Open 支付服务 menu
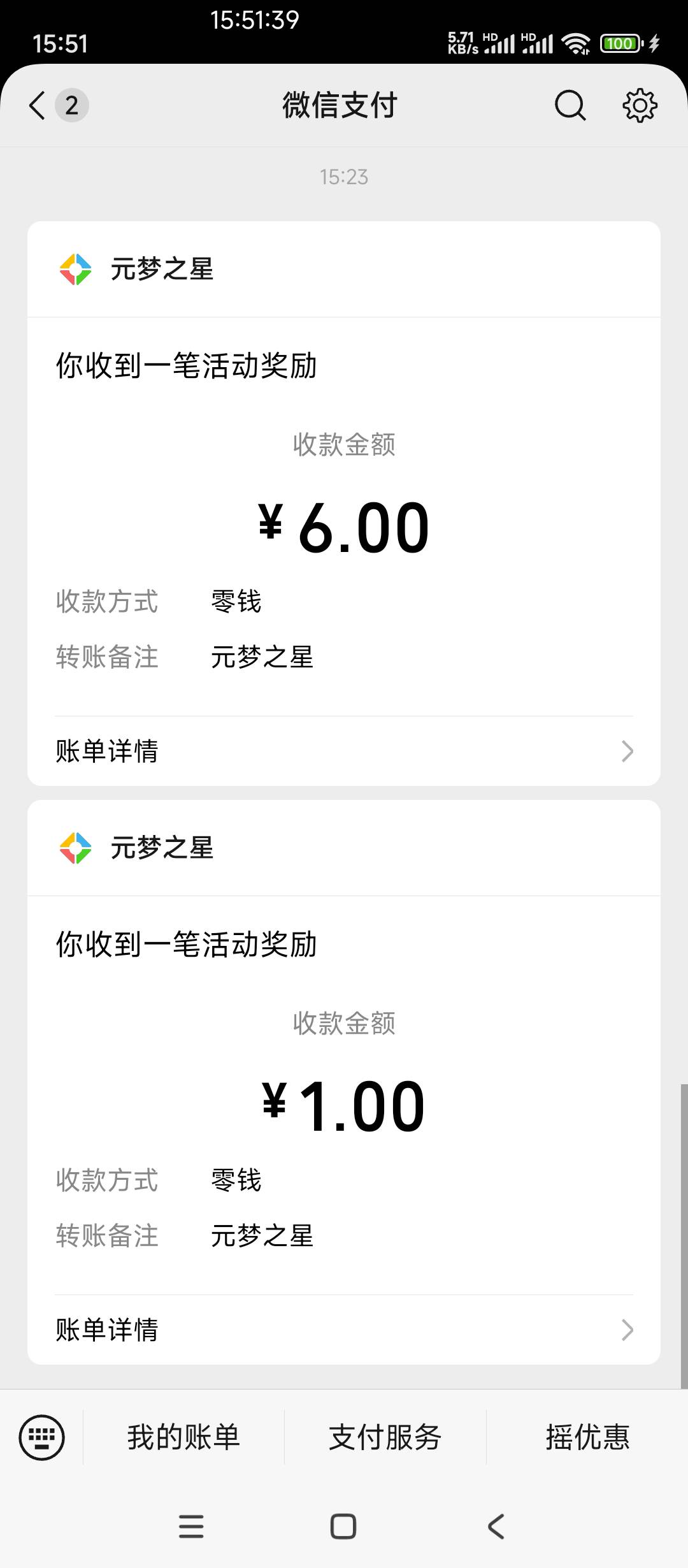The image size is (688, 1568). (x=385, y=1437)
